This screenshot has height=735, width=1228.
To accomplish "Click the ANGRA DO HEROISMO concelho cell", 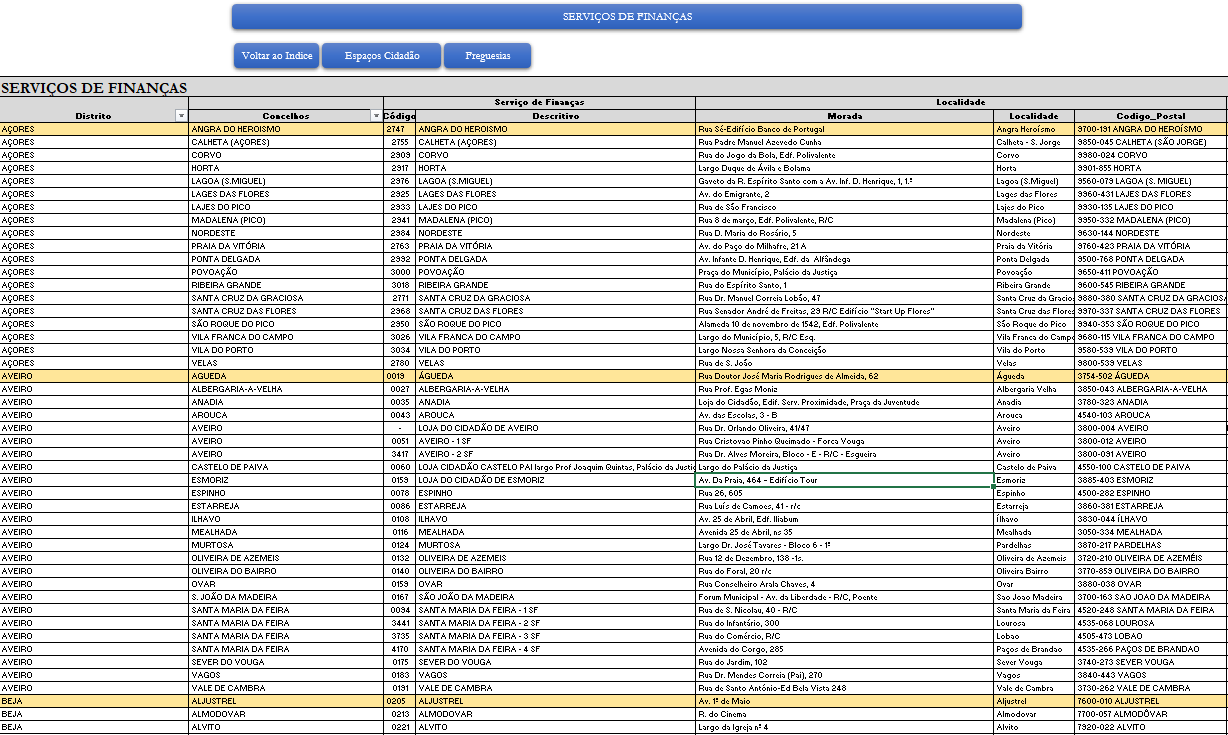I will click(285, 129).
